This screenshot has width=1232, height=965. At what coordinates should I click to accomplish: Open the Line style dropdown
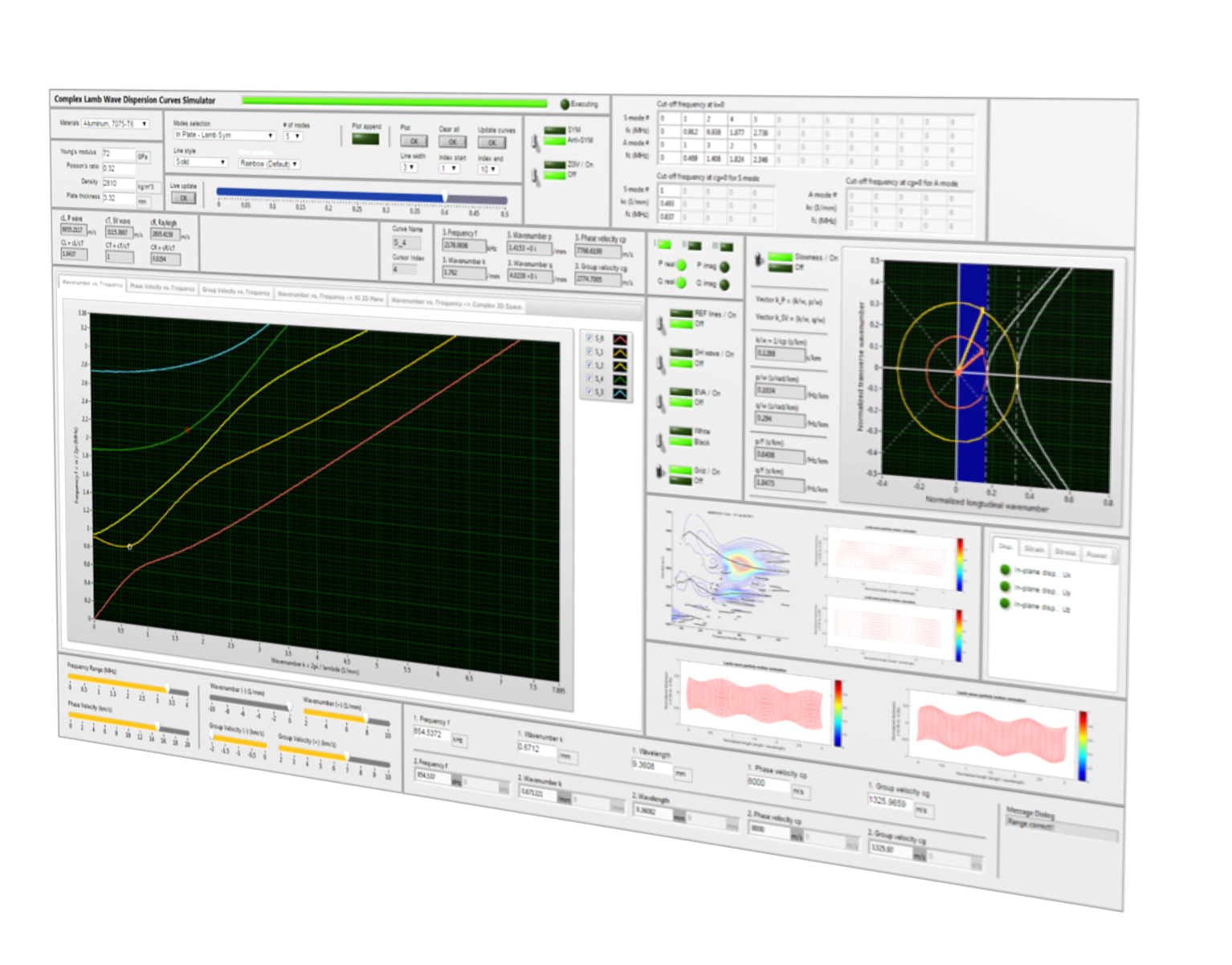pyautogui.click(x=201, y=161)
